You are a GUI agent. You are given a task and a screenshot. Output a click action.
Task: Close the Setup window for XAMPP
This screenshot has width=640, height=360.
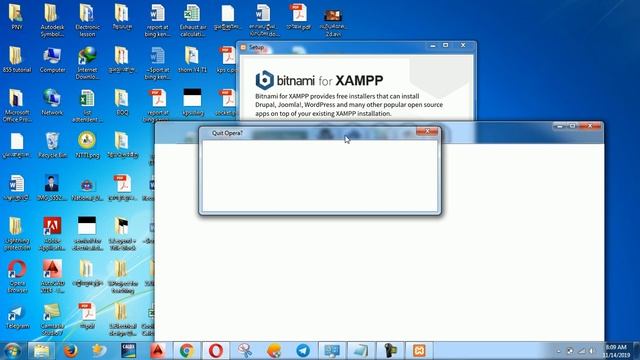[x=463, y=45]
